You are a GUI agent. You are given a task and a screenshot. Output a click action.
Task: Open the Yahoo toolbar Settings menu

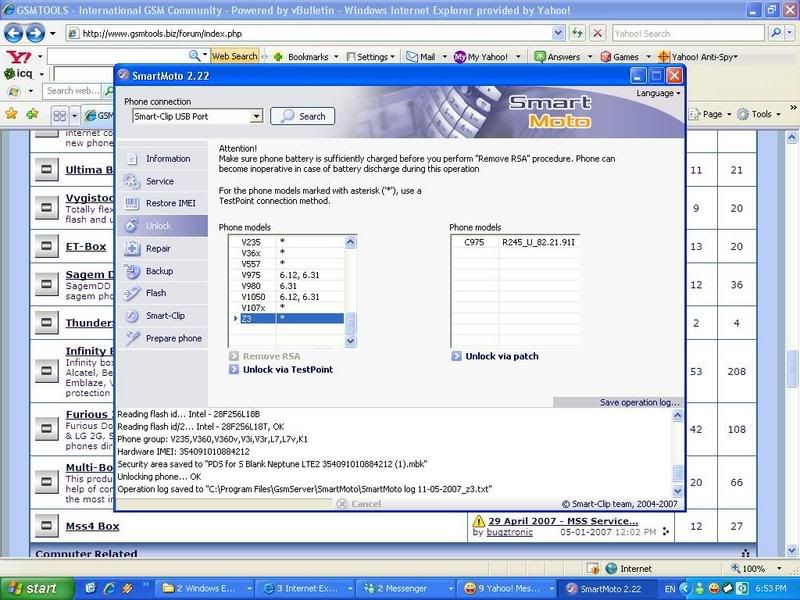click(x=371, y=57)
